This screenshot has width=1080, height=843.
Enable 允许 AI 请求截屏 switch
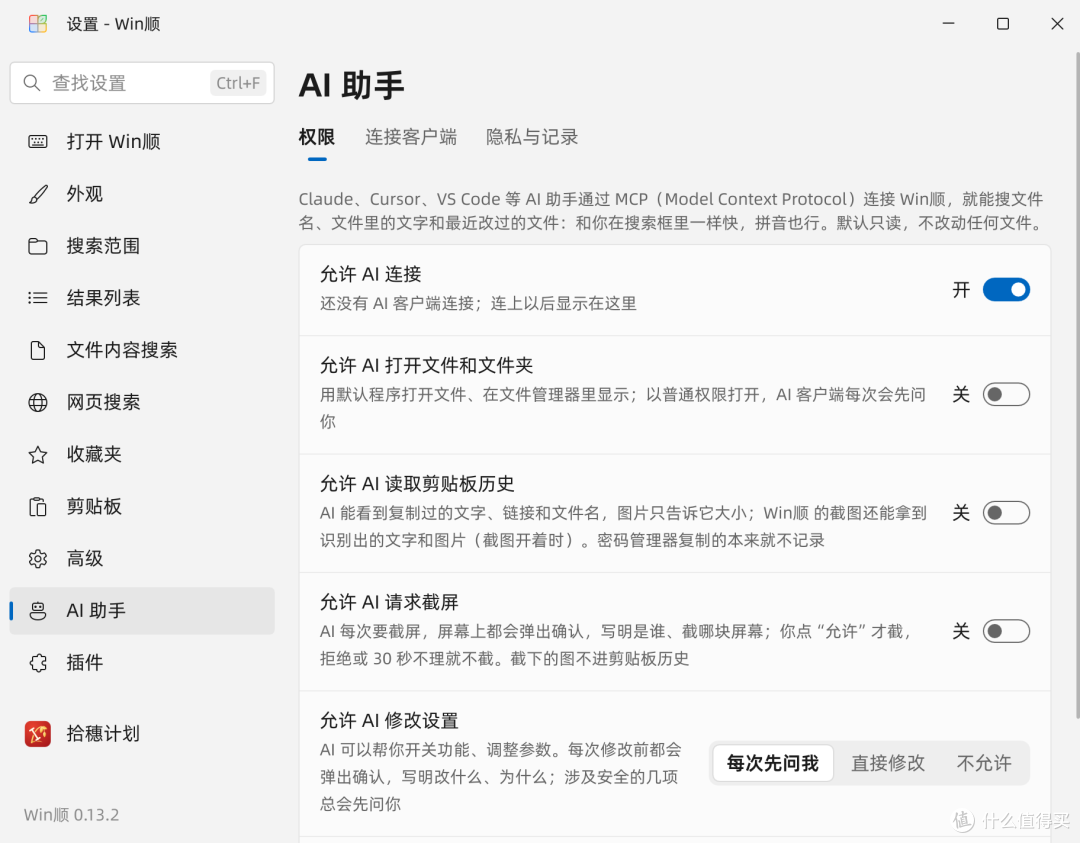click(x=1006, y=632)
